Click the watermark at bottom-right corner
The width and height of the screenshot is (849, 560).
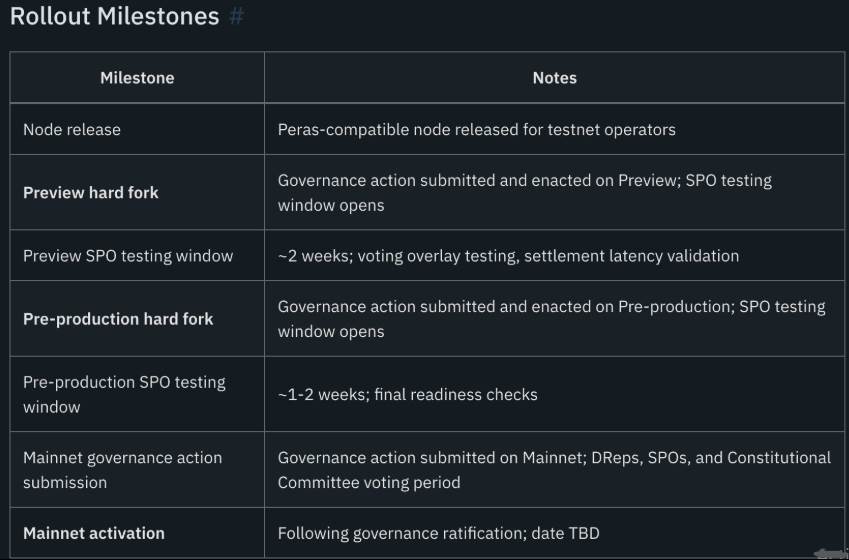click(x=830, y=553)
